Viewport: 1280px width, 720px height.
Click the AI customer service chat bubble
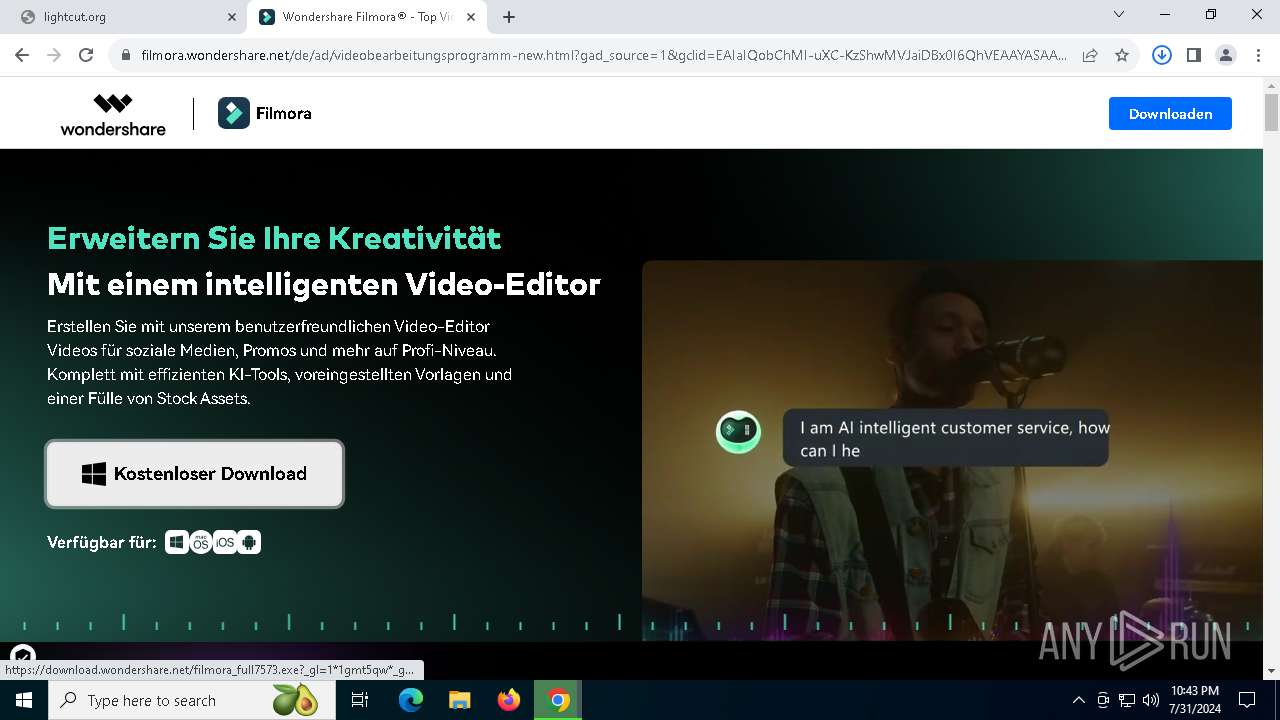945,438
